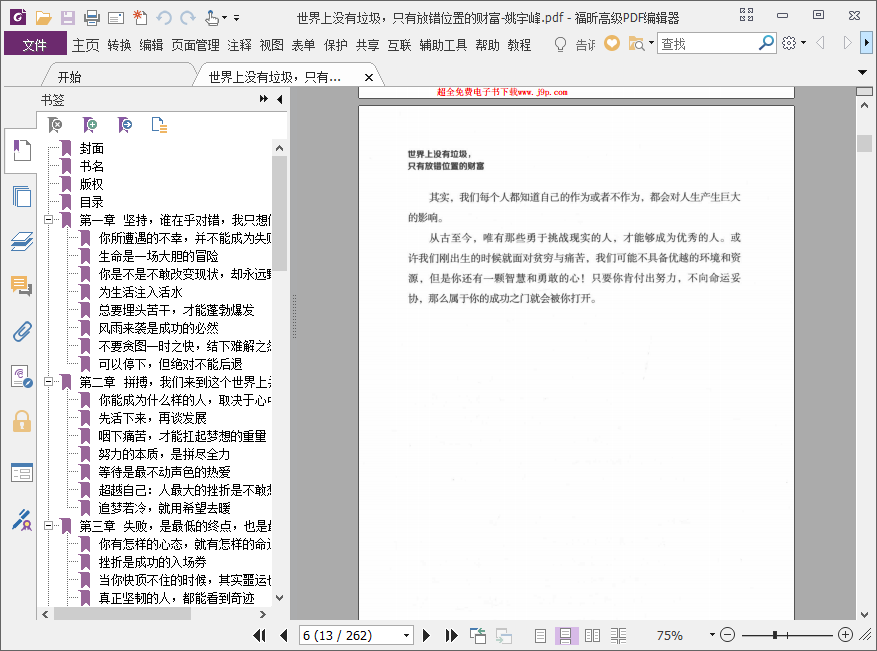The width and height of the screenshot is (877, 651).
Task: Redo the last action
Action: coord(188,18)
